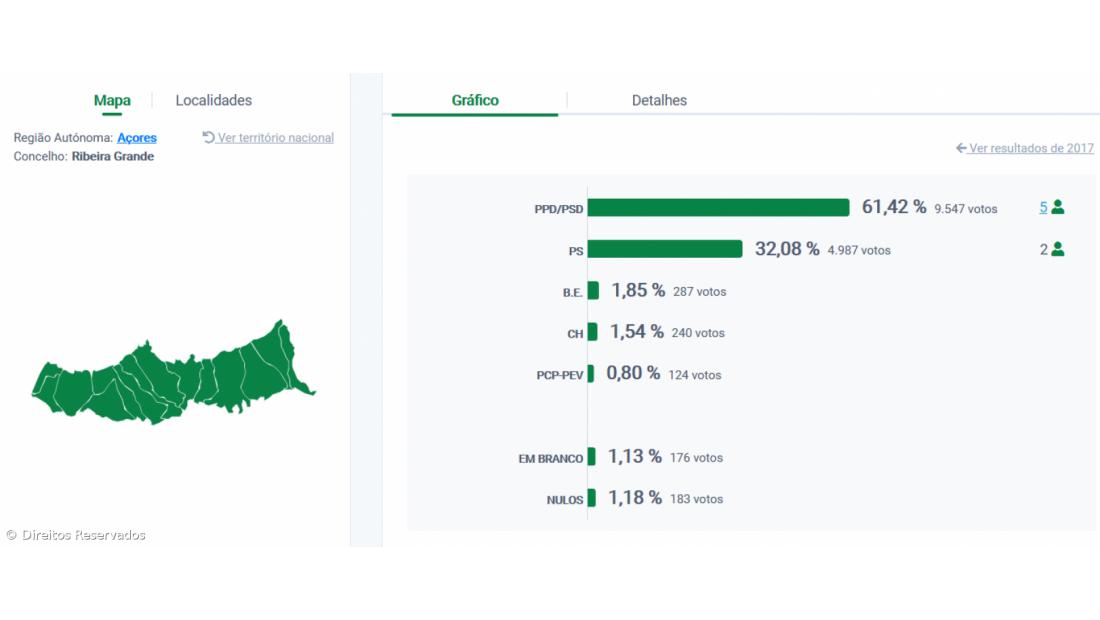Click the CH result bar
Screen dimensions: 1100x620
[x=593, y=332]
